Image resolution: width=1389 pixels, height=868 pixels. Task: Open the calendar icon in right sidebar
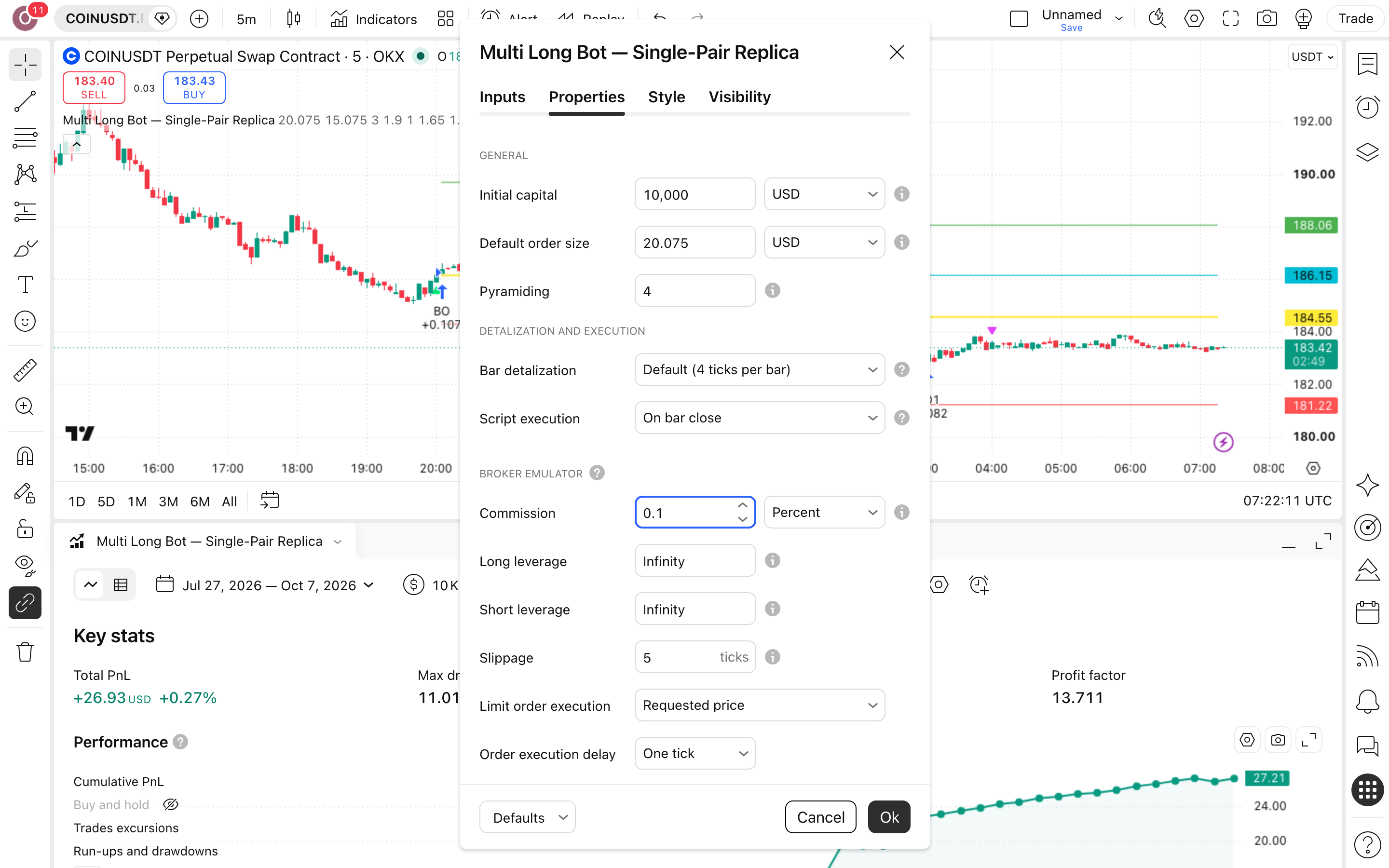1368,612
